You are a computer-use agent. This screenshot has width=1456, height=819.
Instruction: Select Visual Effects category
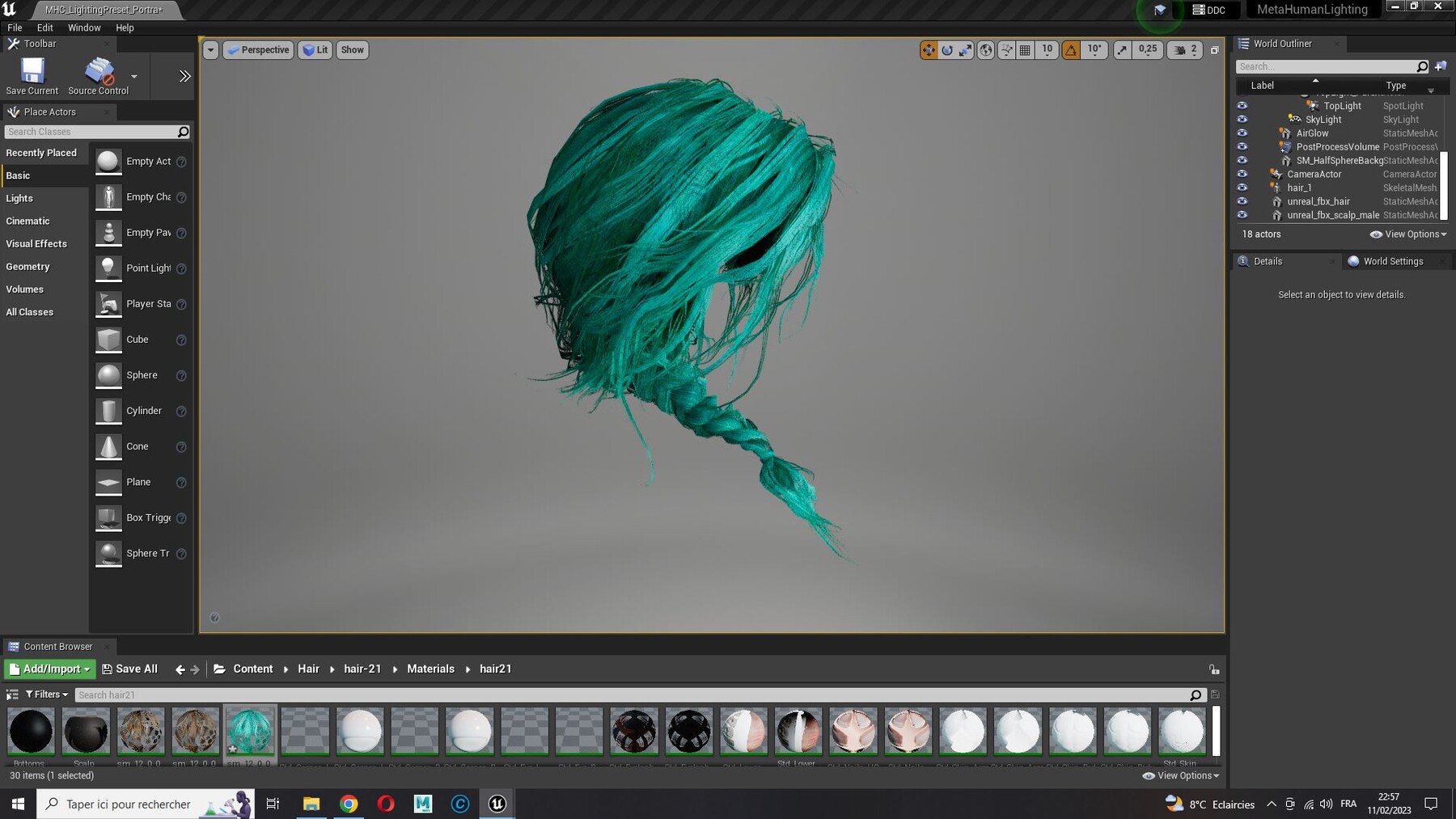tap(36, 243)
